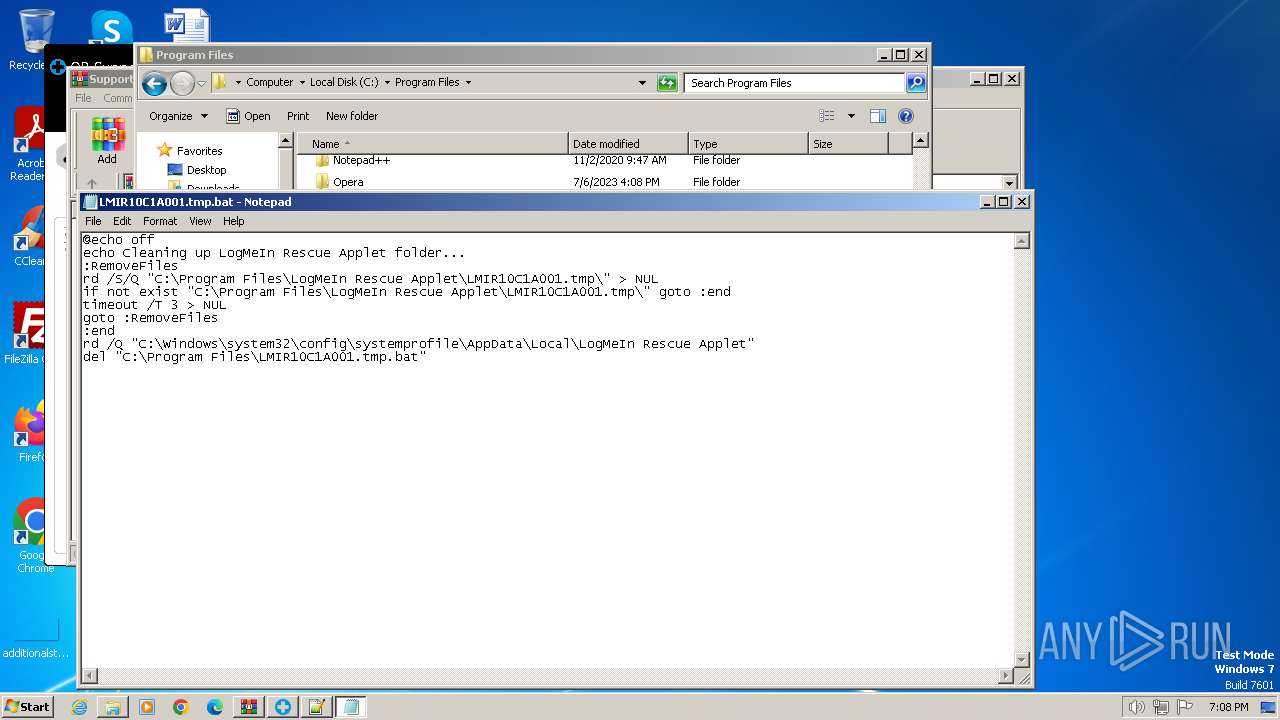The height and width of the screenshot is (720, 1280).
Task: Open the Computer breadcrumb dropdown arrow
Action: (302, 83)
